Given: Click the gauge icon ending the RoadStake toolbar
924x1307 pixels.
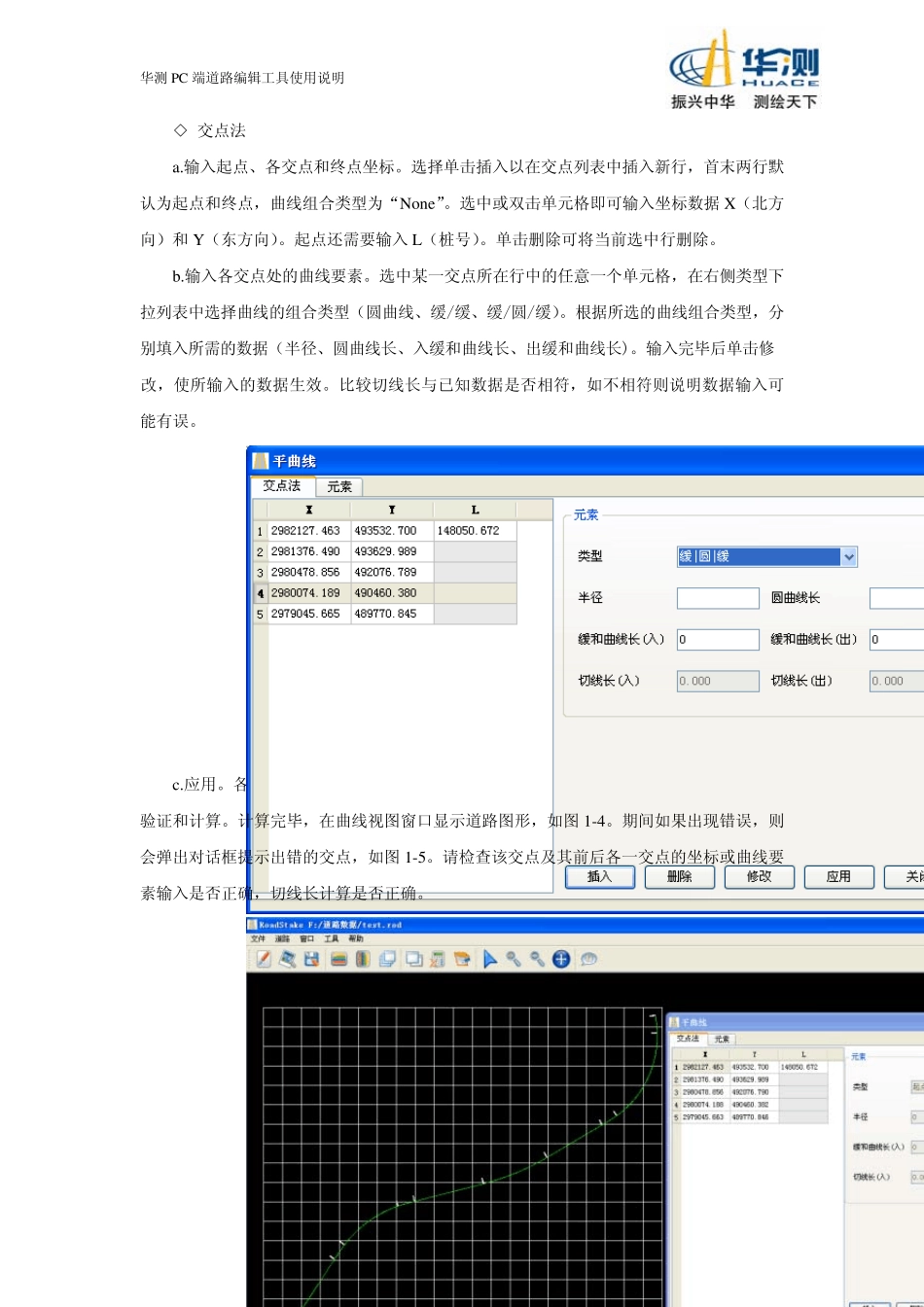Looking at the screenshot, I should pos(588,959).
